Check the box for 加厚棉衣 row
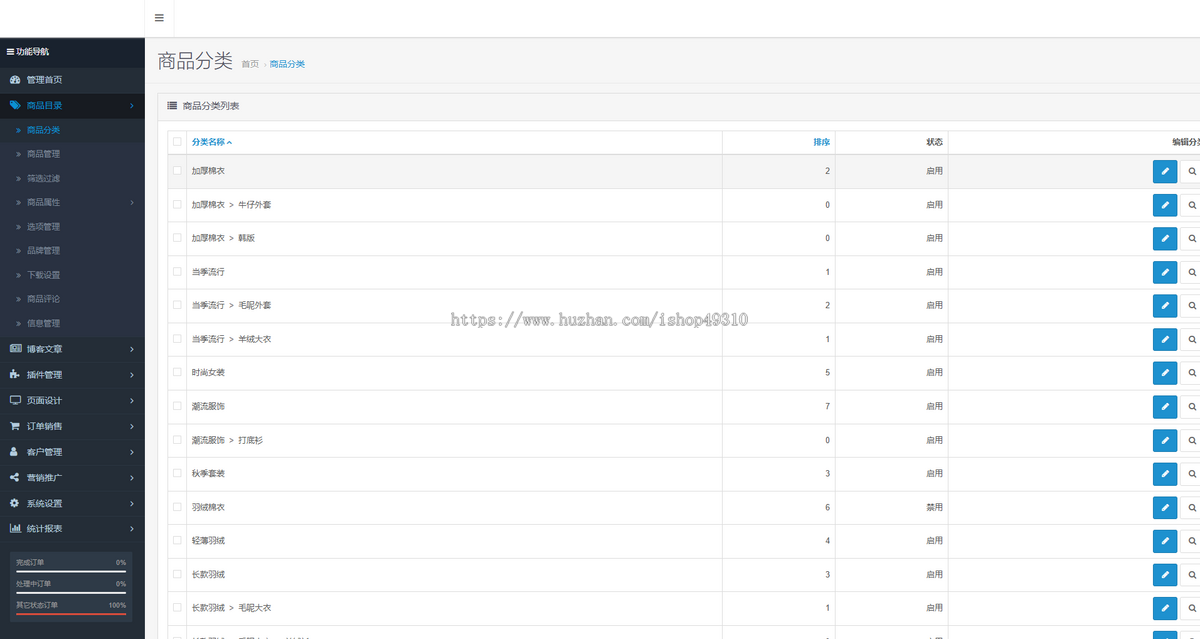Image resolution: width=1200 pixels, height=639 pixels. click(x=177, y=171)
